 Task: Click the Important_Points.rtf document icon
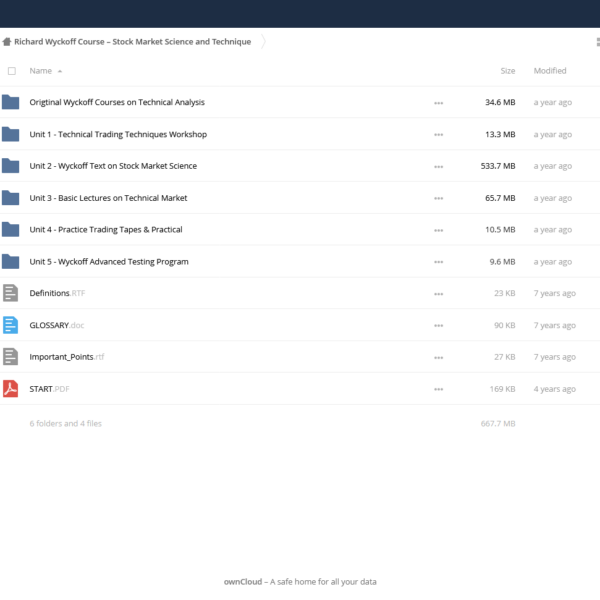pos(10,357)
